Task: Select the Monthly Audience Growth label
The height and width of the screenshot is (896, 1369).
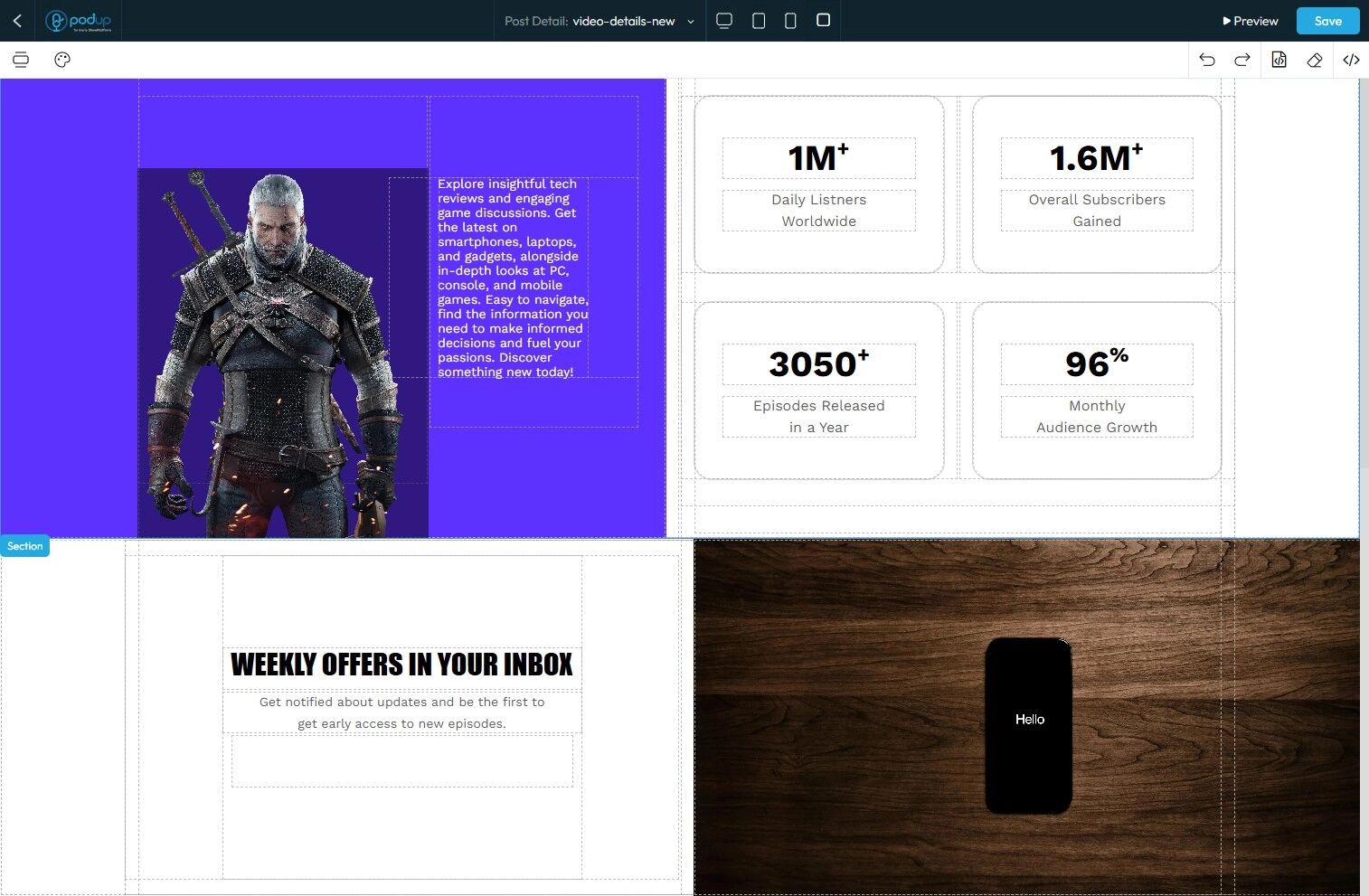Action: point(1097,417)
